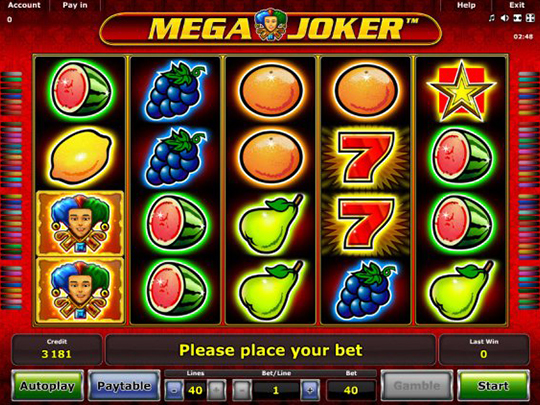Screen dimensions: 540x405
Task: Open the Paytable
Action: pos(124,386)
